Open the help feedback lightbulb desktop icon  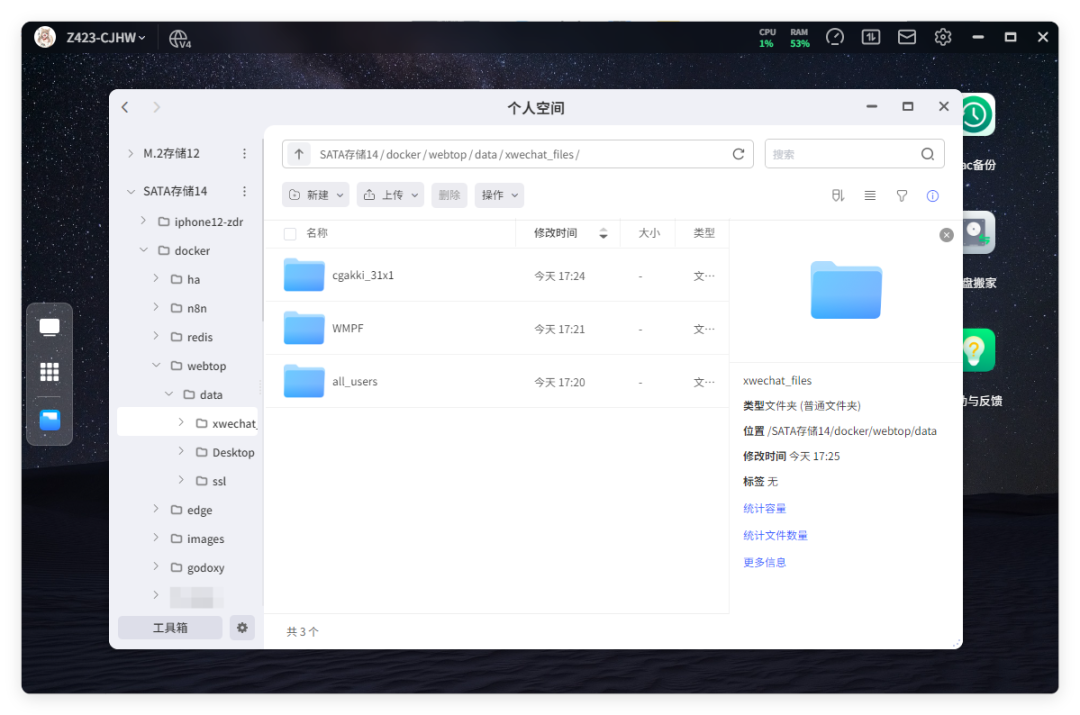pyautogui.click(x=979, y=350)
